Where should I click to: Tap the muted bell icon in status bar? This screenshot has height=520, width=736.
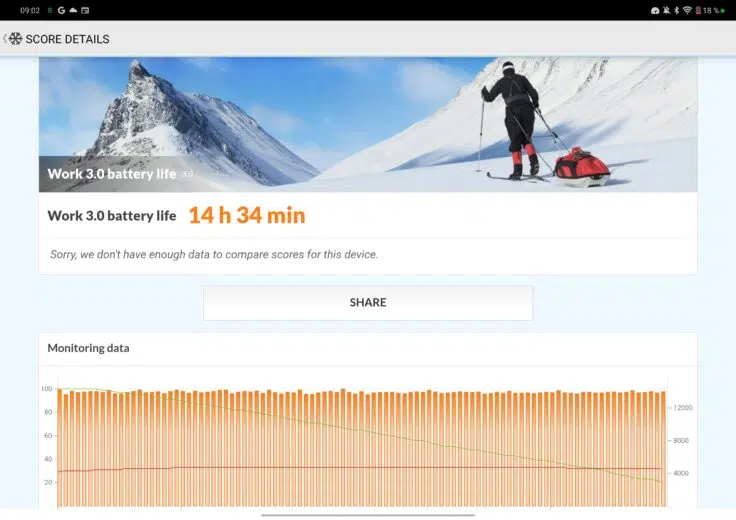pos(667,10)
